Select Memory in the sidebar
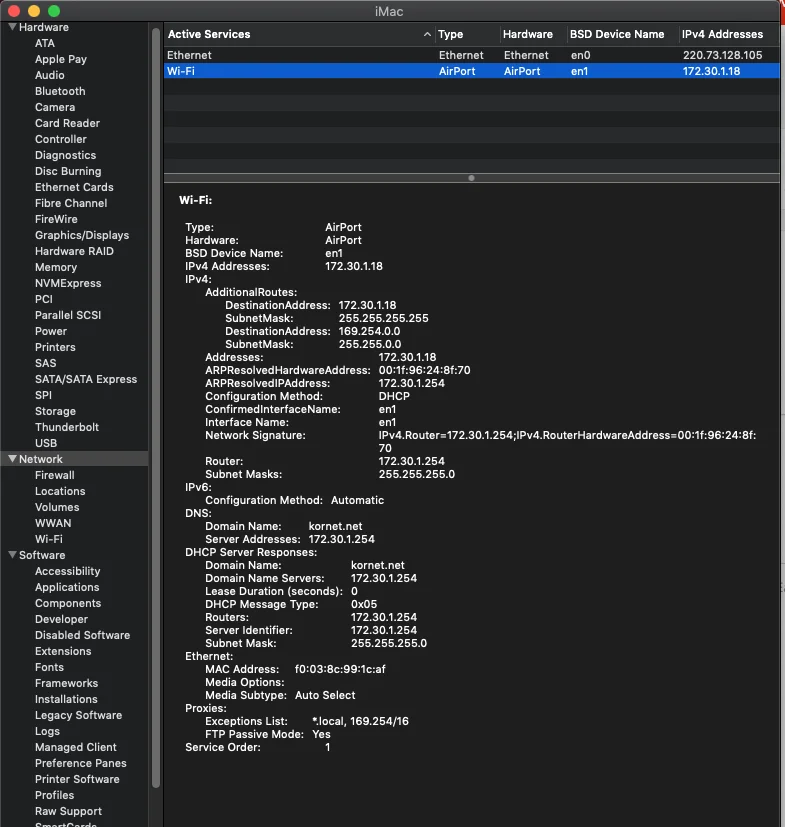This screenshot has width=785, height=827. pos(56,267)
